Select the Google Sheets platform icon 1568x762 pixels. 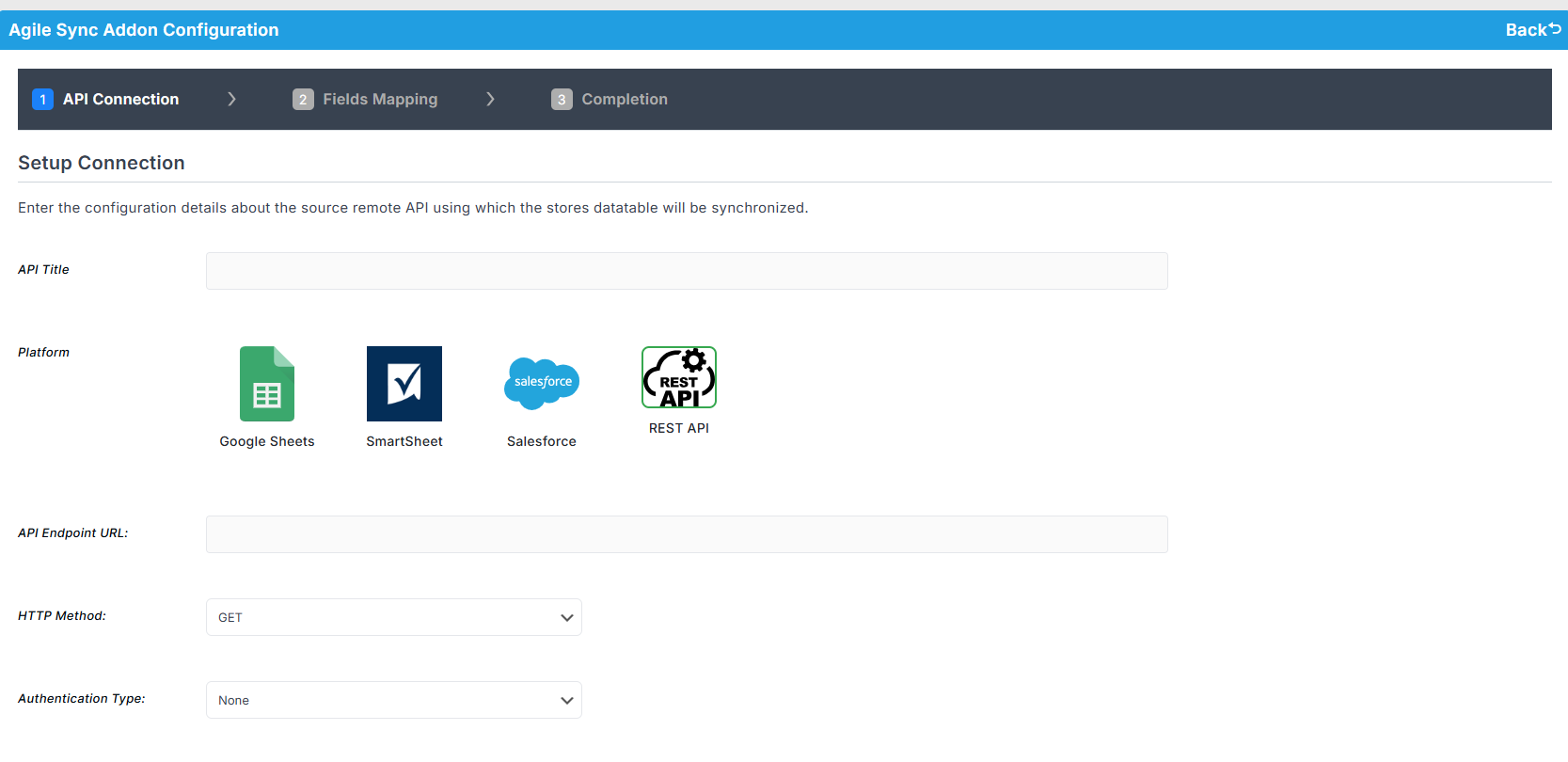pyautogui.click(x=267, y=384)
